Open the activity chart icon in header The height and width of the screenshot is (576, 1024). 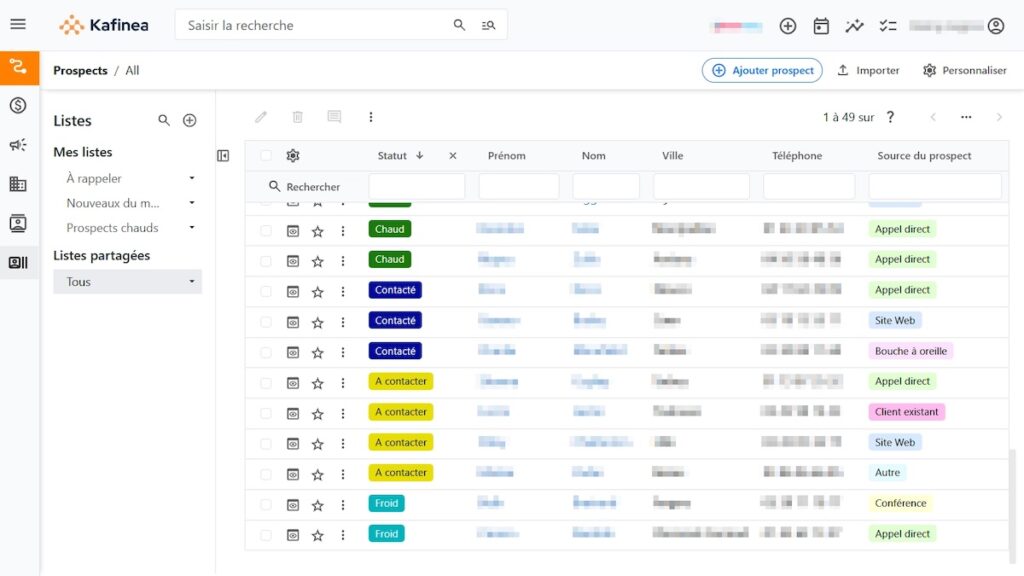(854, 26)
